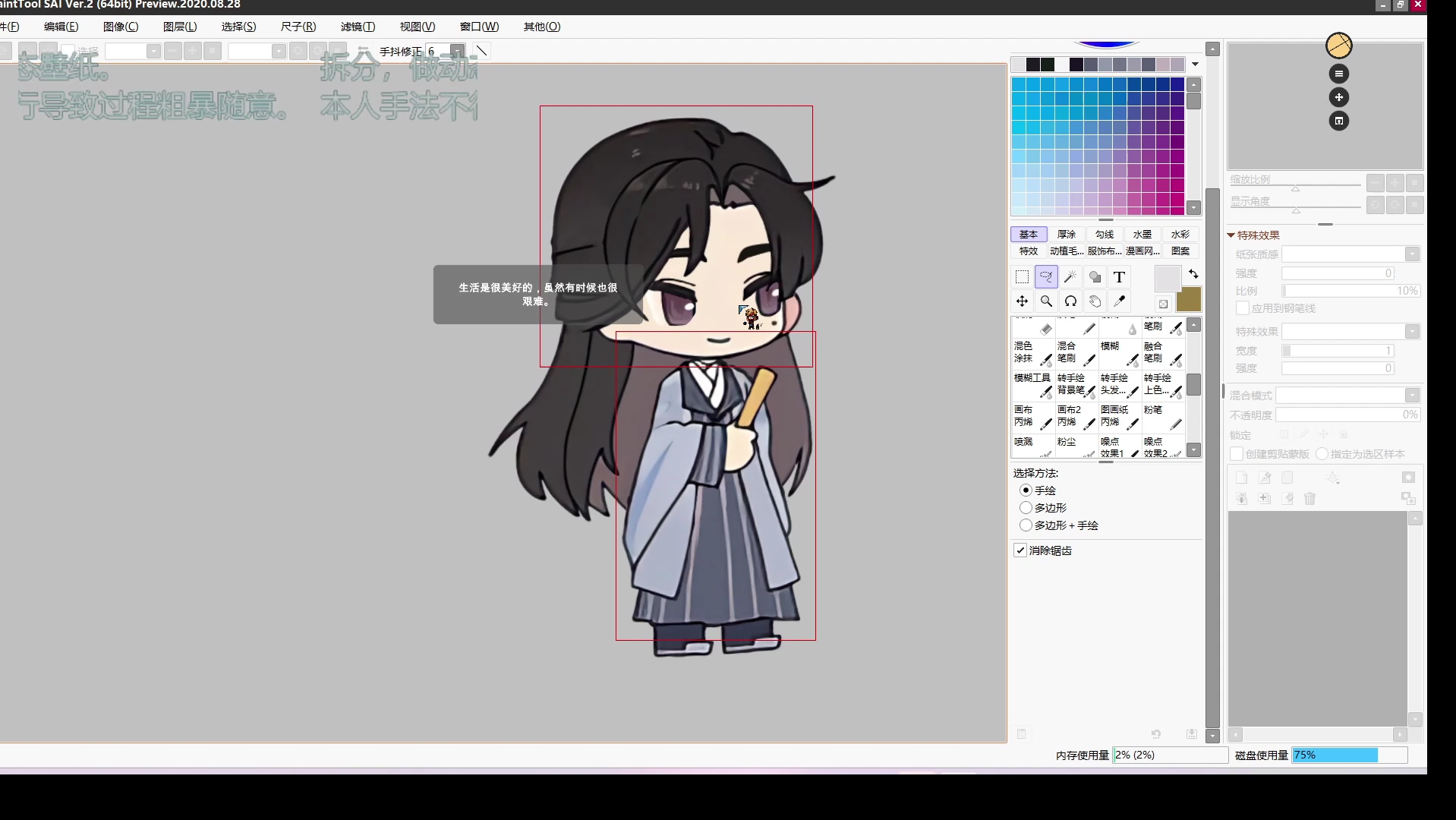Pick the 融合笔刷 brush
Screen dimensions: 1456x820
1162,353
